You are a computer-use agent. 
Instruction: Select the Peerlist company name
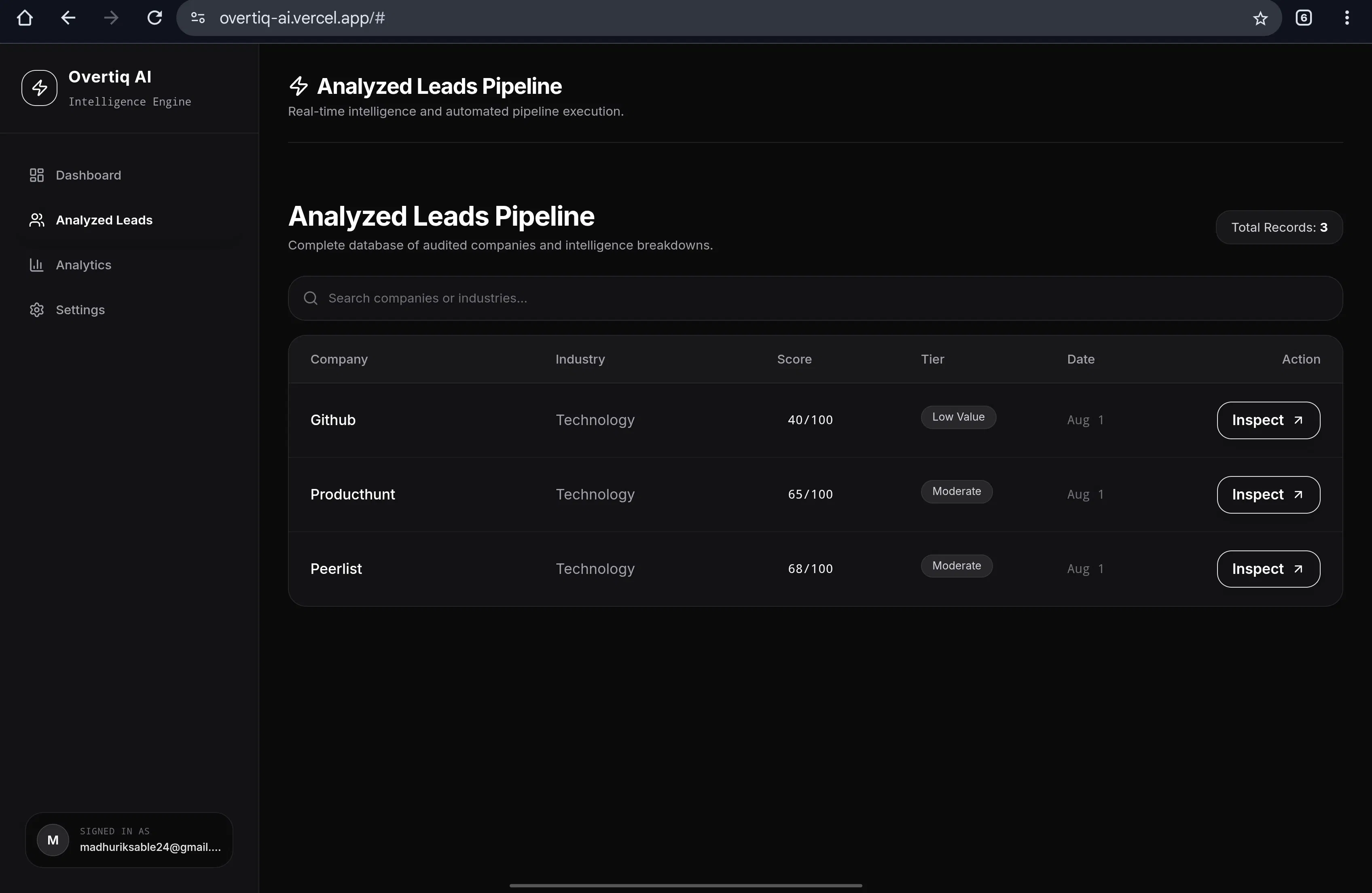pos(336,569)
